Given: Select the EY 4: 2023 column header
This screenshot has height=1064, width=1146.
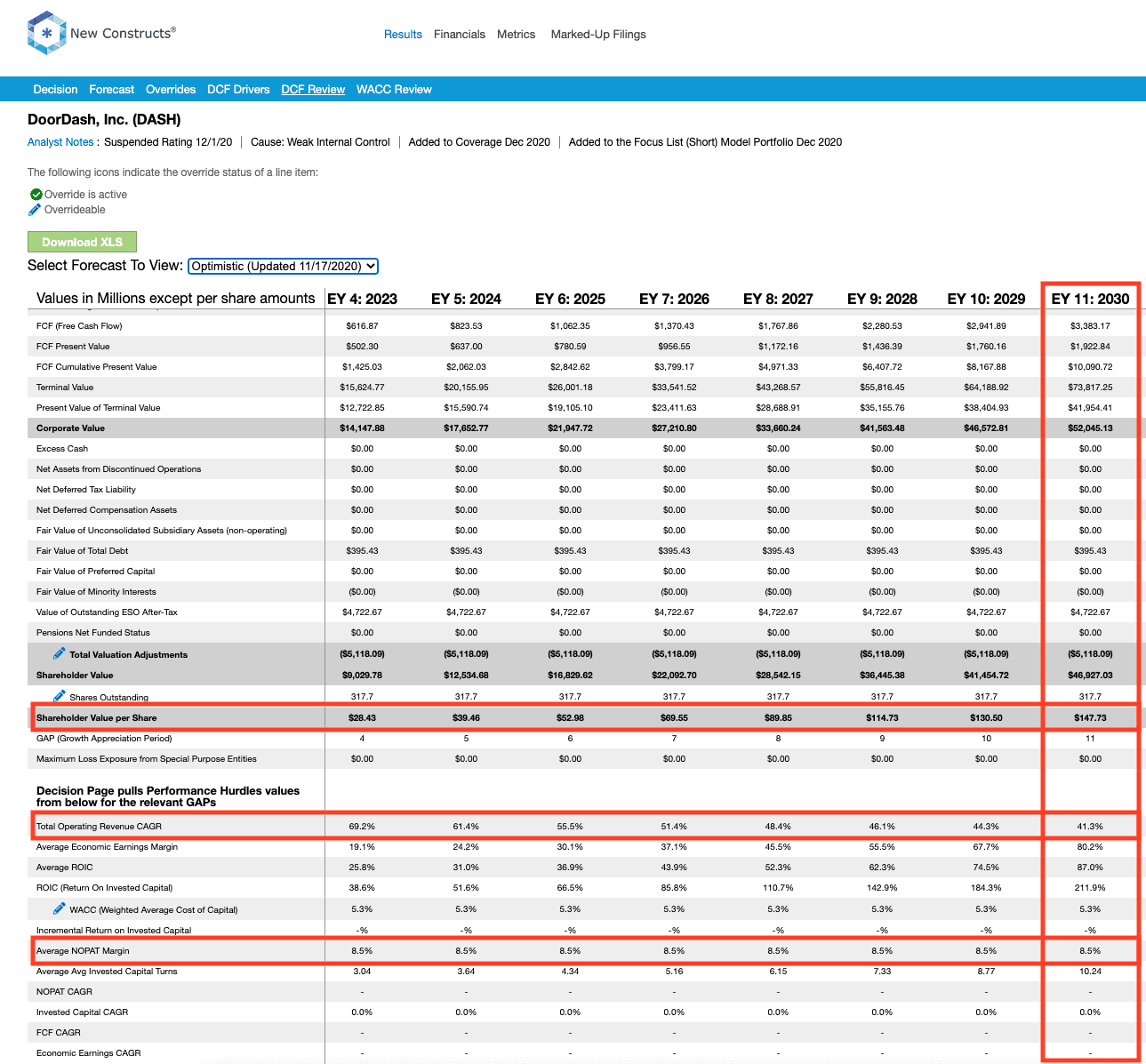Looking at the screenshot, I should click(x=363, y=299).
